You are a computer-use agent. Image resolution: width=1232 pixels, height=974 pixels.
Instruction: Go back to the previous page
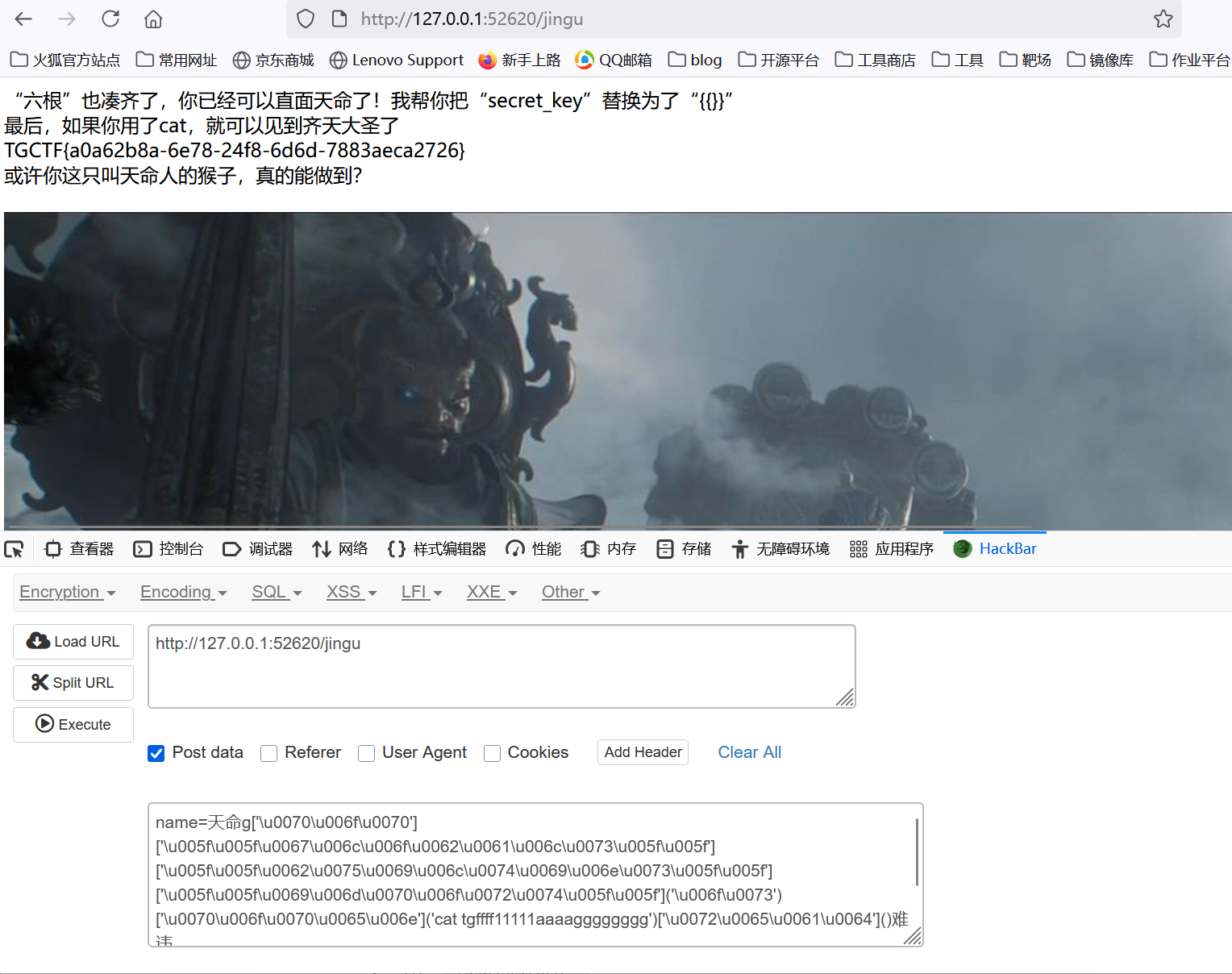point(23,19)
